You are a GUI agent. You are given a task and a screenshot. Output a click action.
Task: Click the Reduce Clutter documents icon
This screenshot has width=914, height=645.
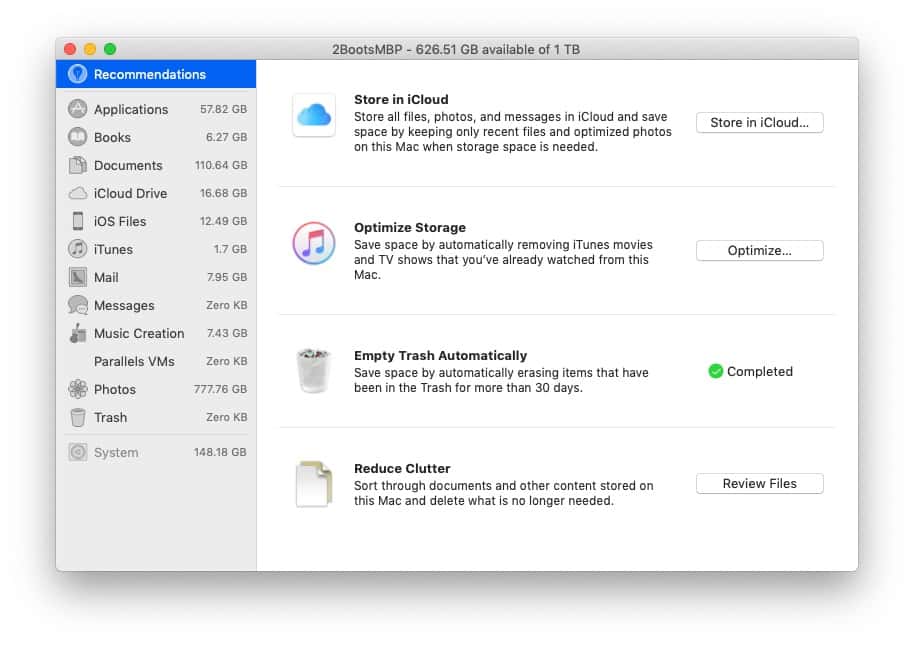[314, 484]
